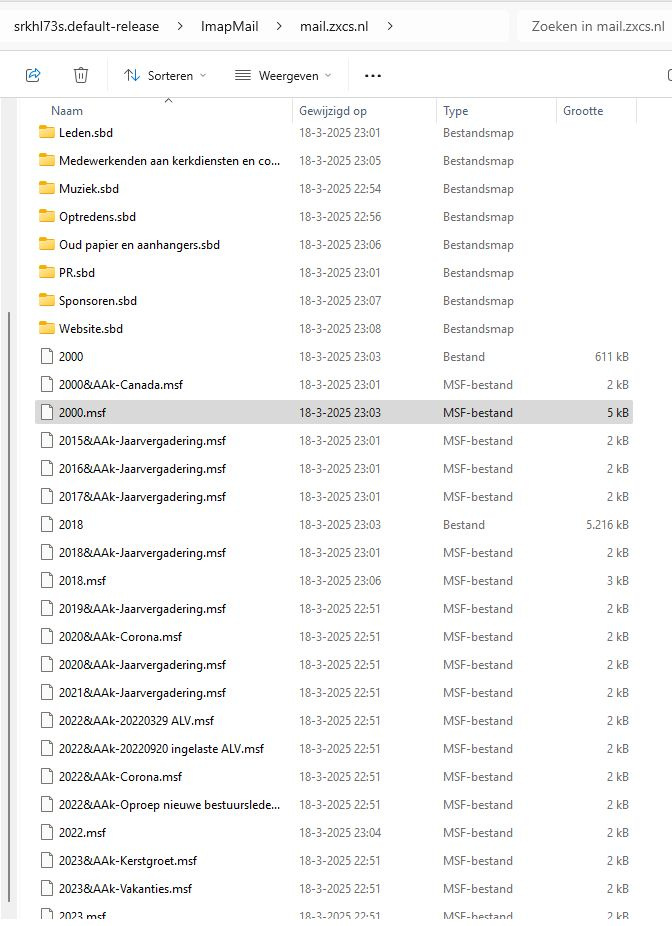The image size is (672, 926).
Task: Click the file icon of 2018 (5.216 kB)
Action: (x=47, y=524)
